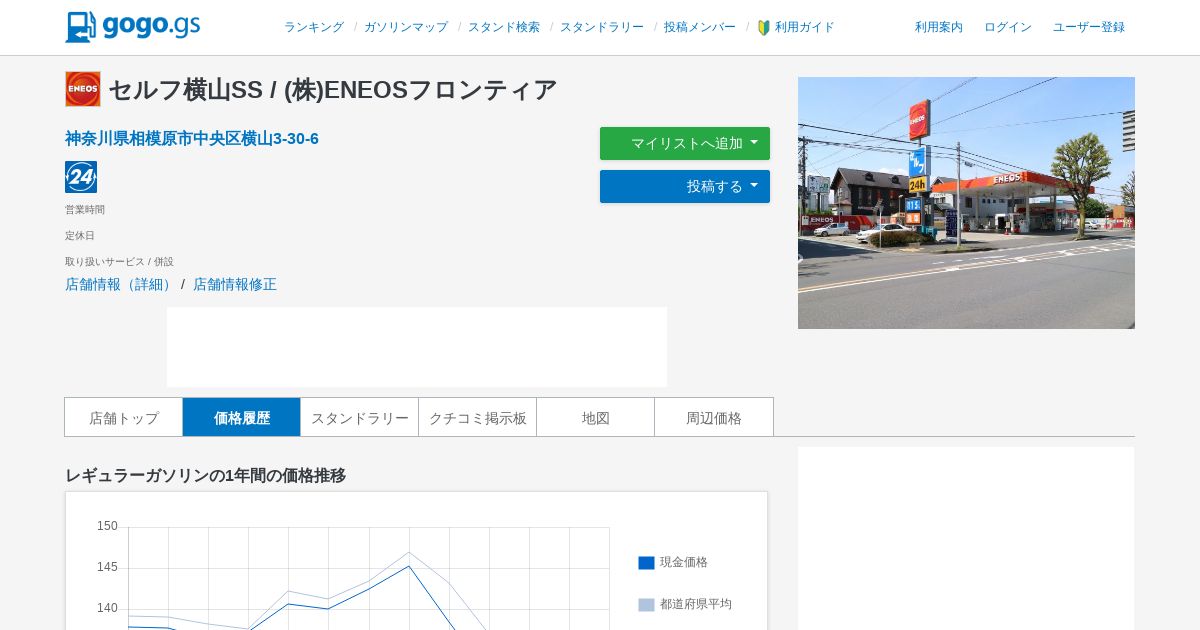Switch to the 地図 tab
This screenshot has height=630, width=1200.
(x=596, y=417)
